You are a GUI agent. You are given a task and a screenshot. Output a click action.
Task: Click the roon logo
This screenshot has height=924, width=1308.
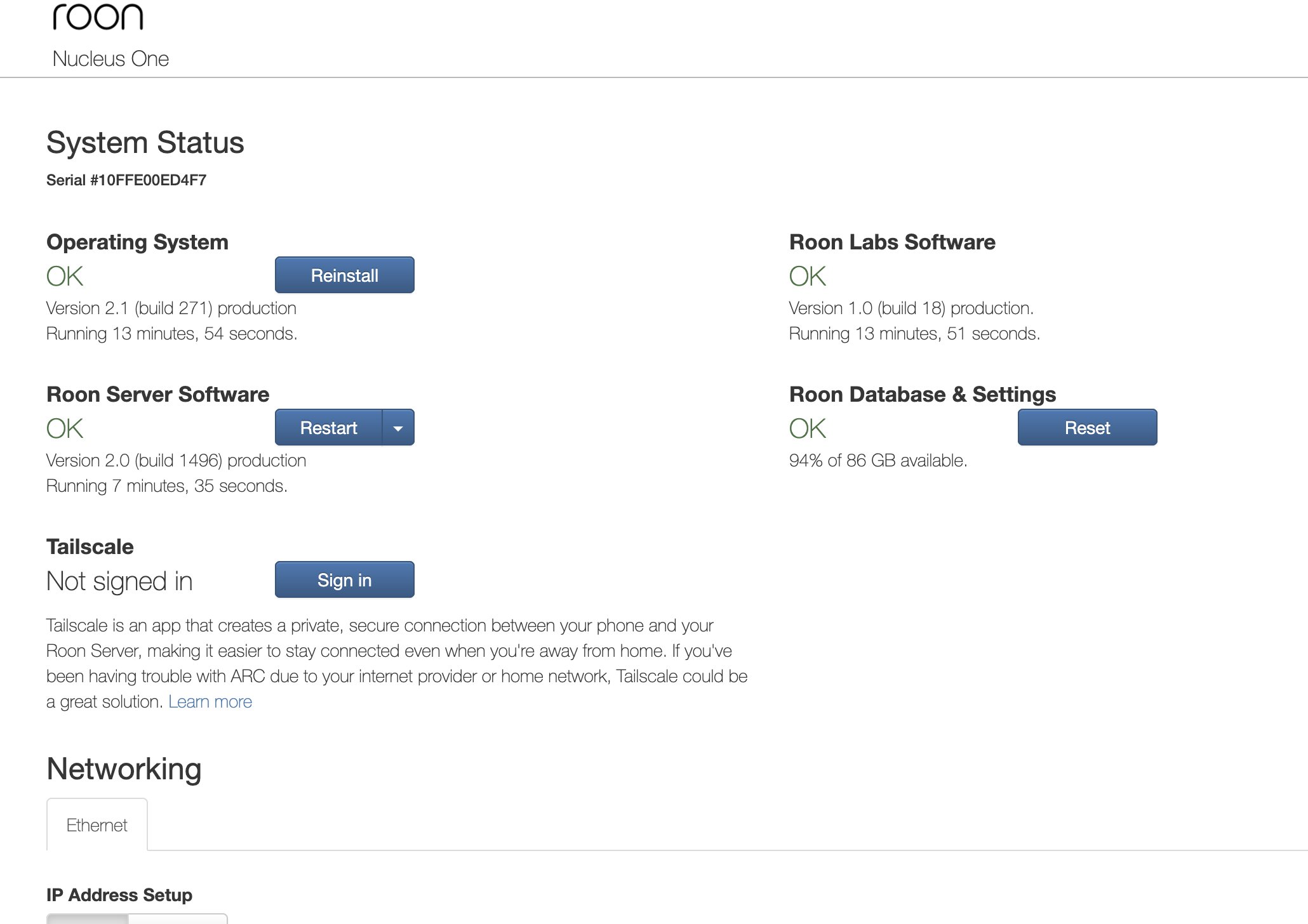point(98,16)
